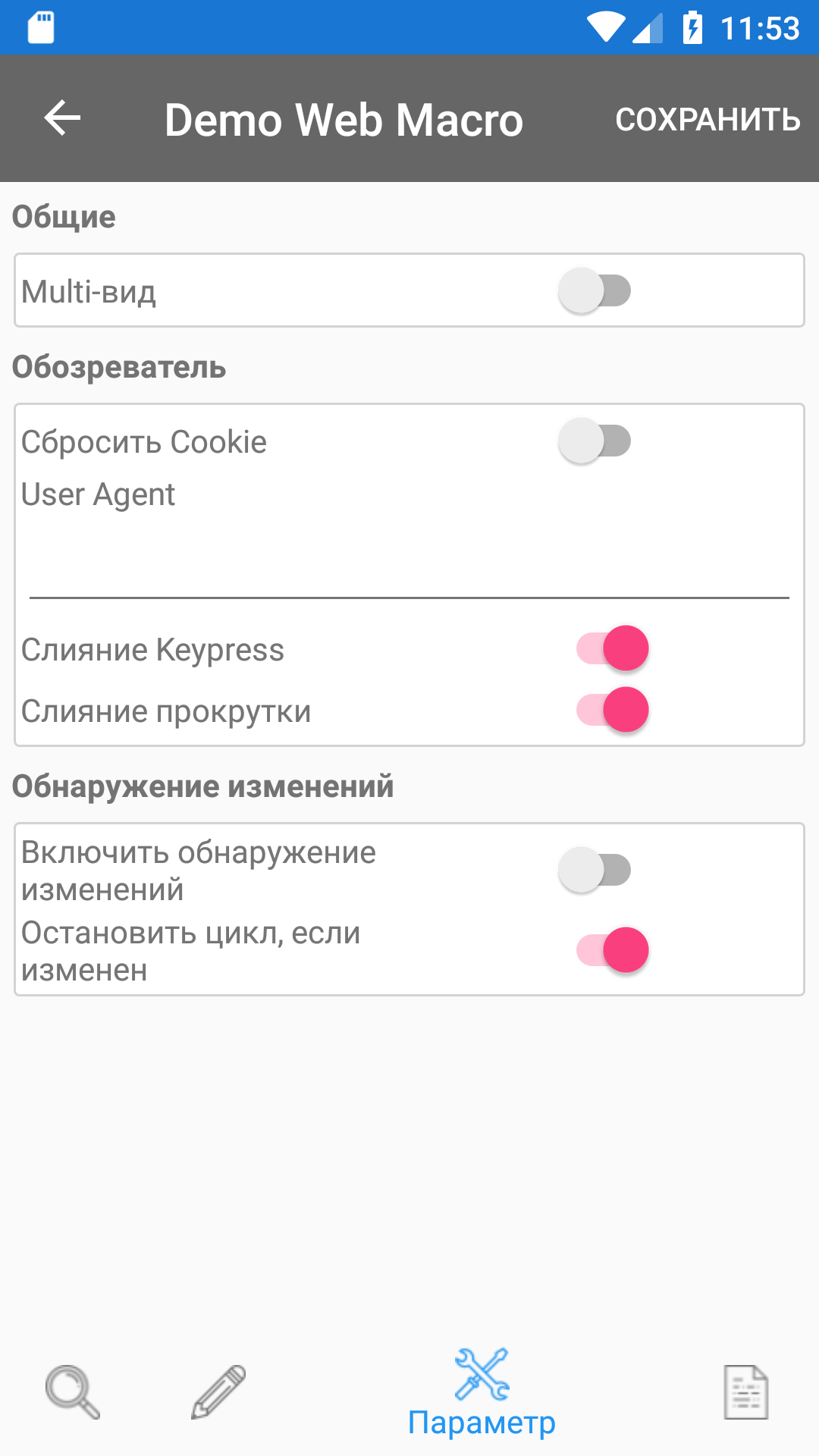Screen dimensions: 819x1456
Task: Disable the Слияние Keypress switch
Action: pyautogui.click(x=613, y=648)
